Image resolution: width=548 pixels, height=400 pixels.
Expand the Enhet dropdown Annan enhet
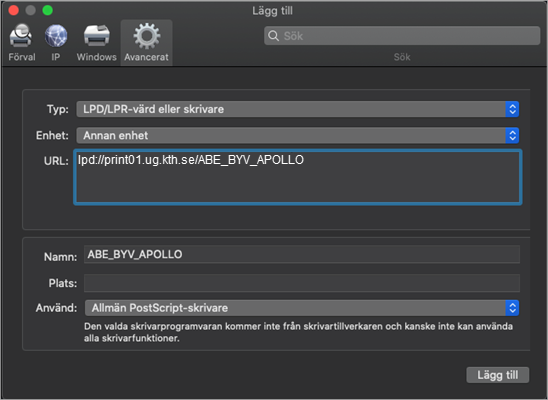[297, 135]
